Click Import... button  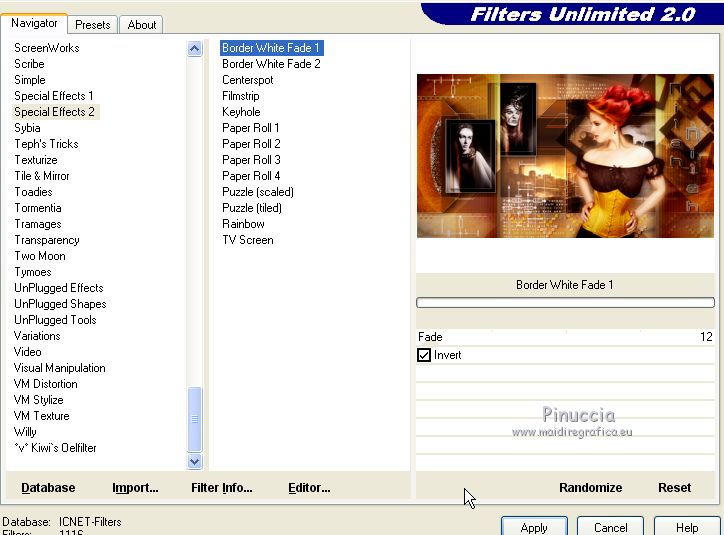135,487
